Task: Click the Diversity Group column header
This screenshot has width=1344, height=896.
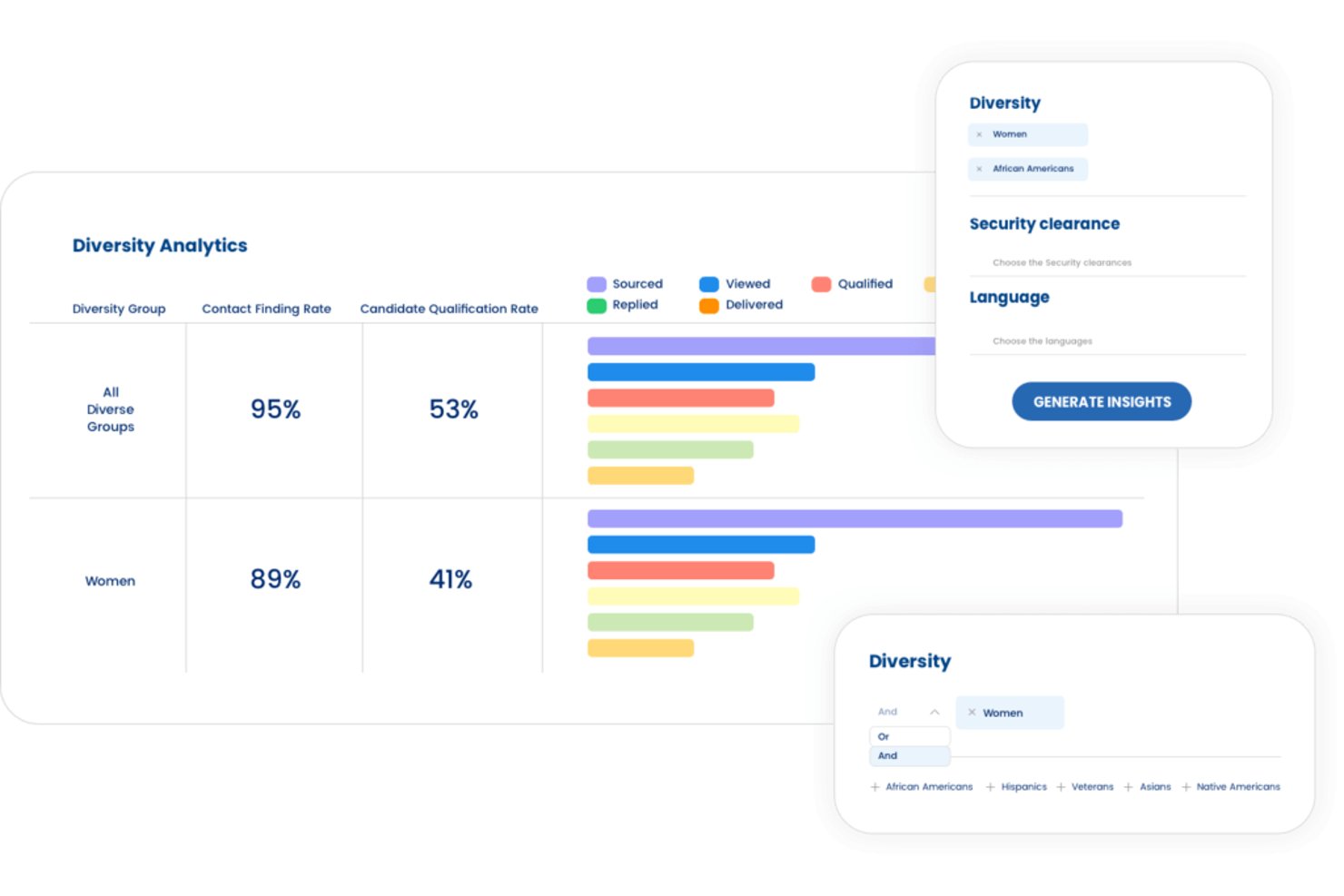Action: coord(119,309)
